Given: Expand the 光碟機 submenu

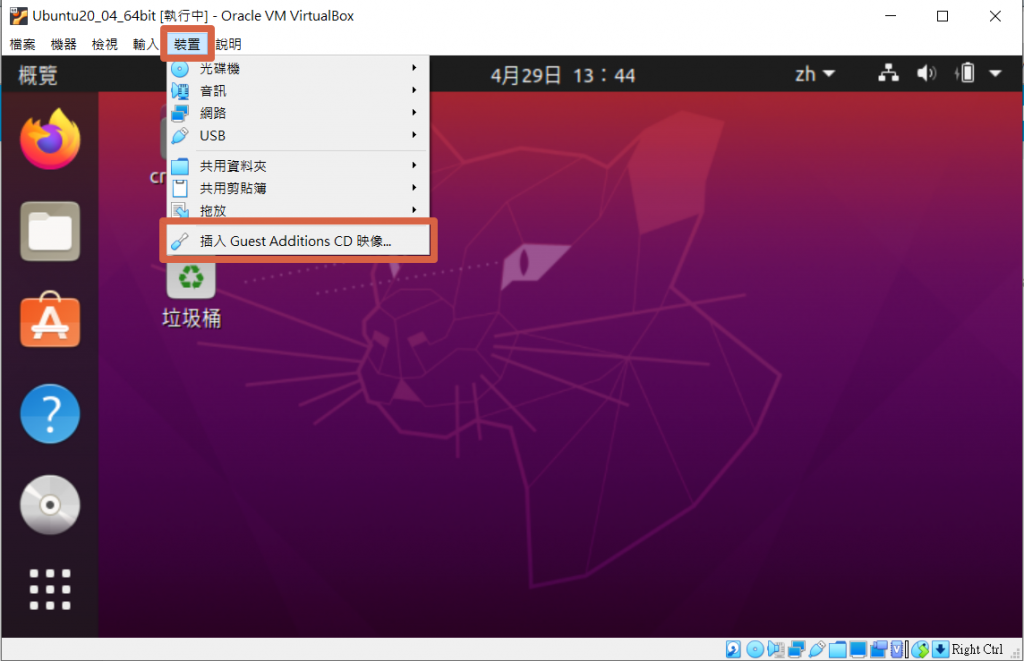Looking at the screenshot, I should click(x=298, y=68).
